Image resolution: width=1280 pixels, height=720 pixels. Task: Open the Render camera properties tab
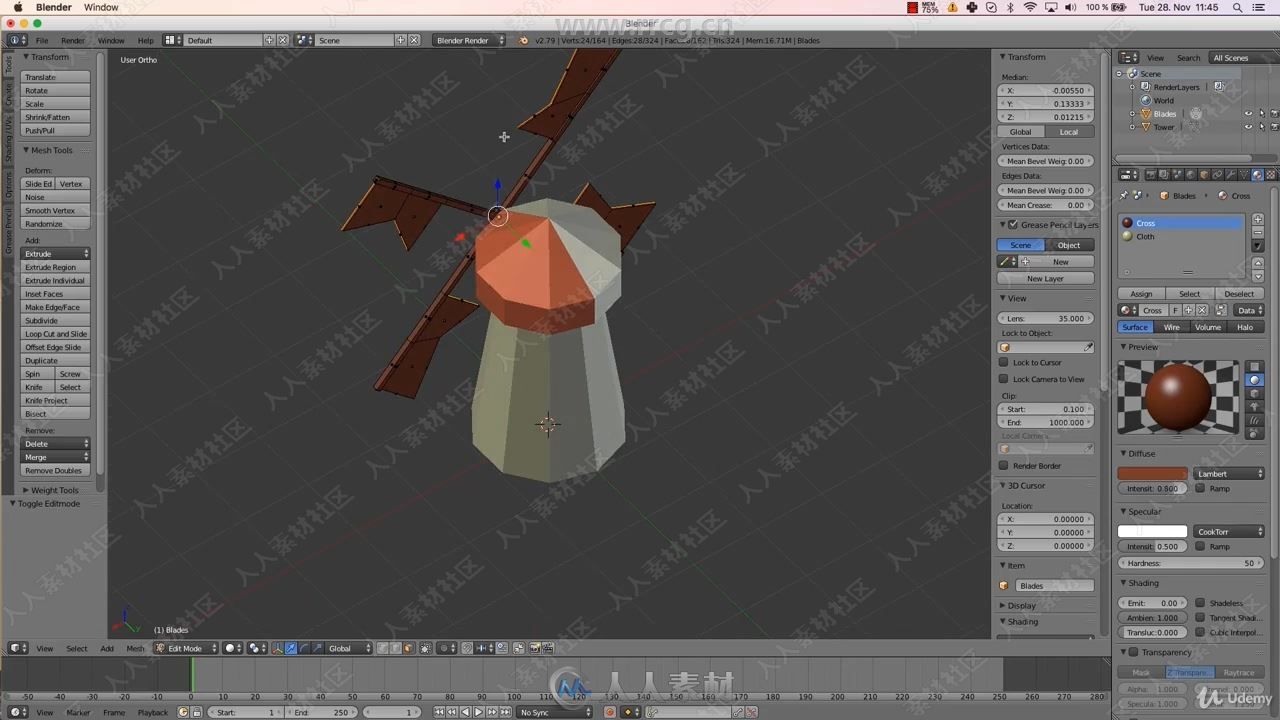(1151, 174)
